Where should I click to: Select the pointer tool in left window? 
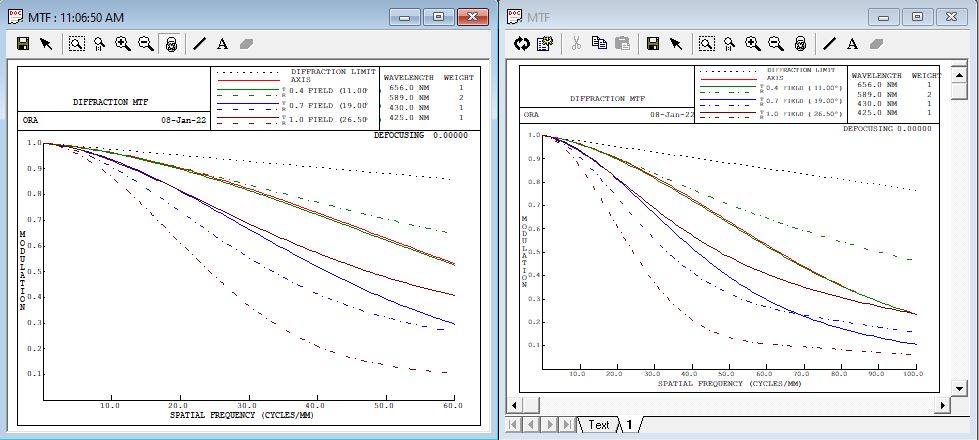[x=46, y=44]
